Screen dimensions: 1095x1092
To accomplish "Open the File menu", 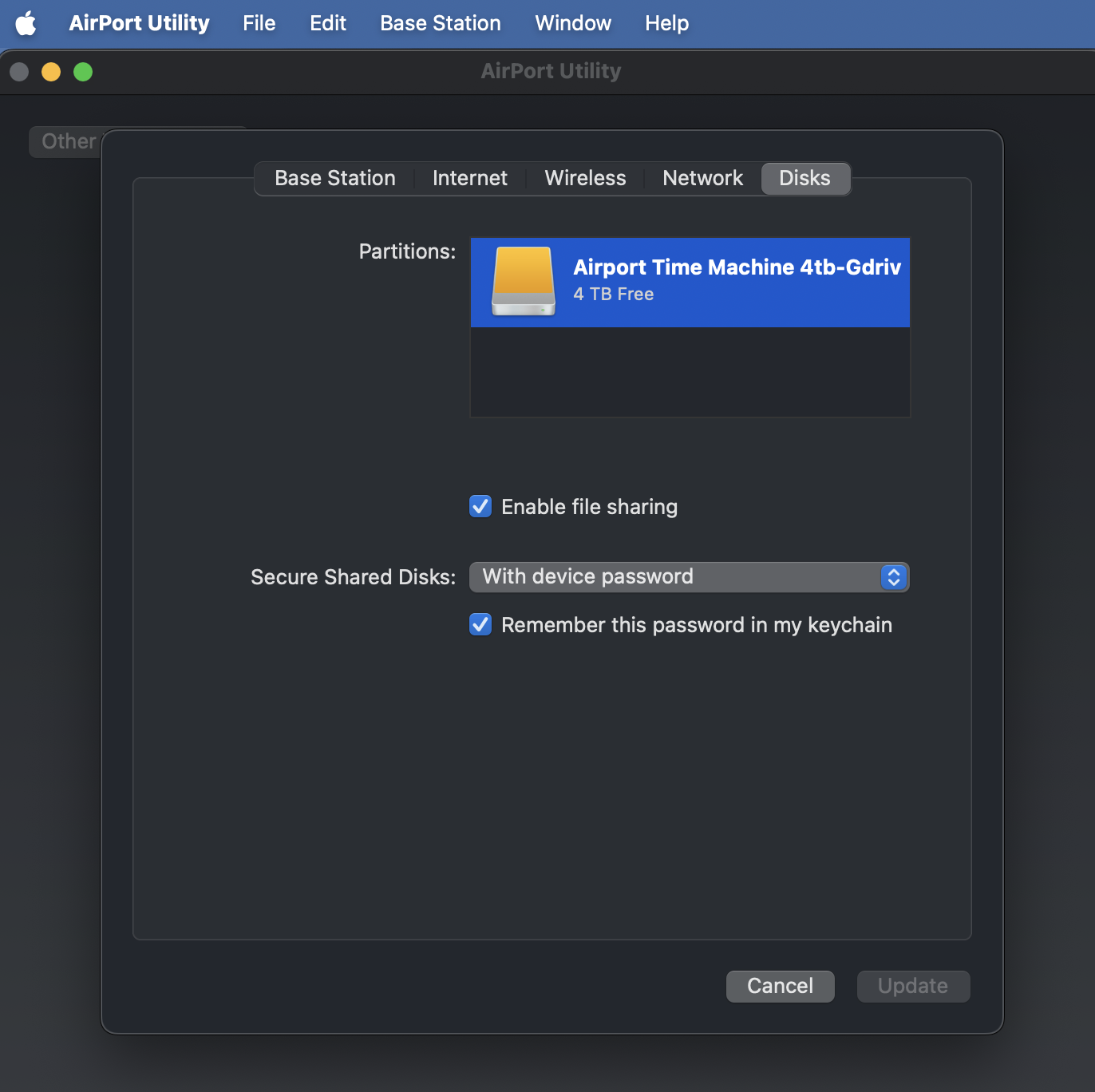I will click(x=259, y=23).
